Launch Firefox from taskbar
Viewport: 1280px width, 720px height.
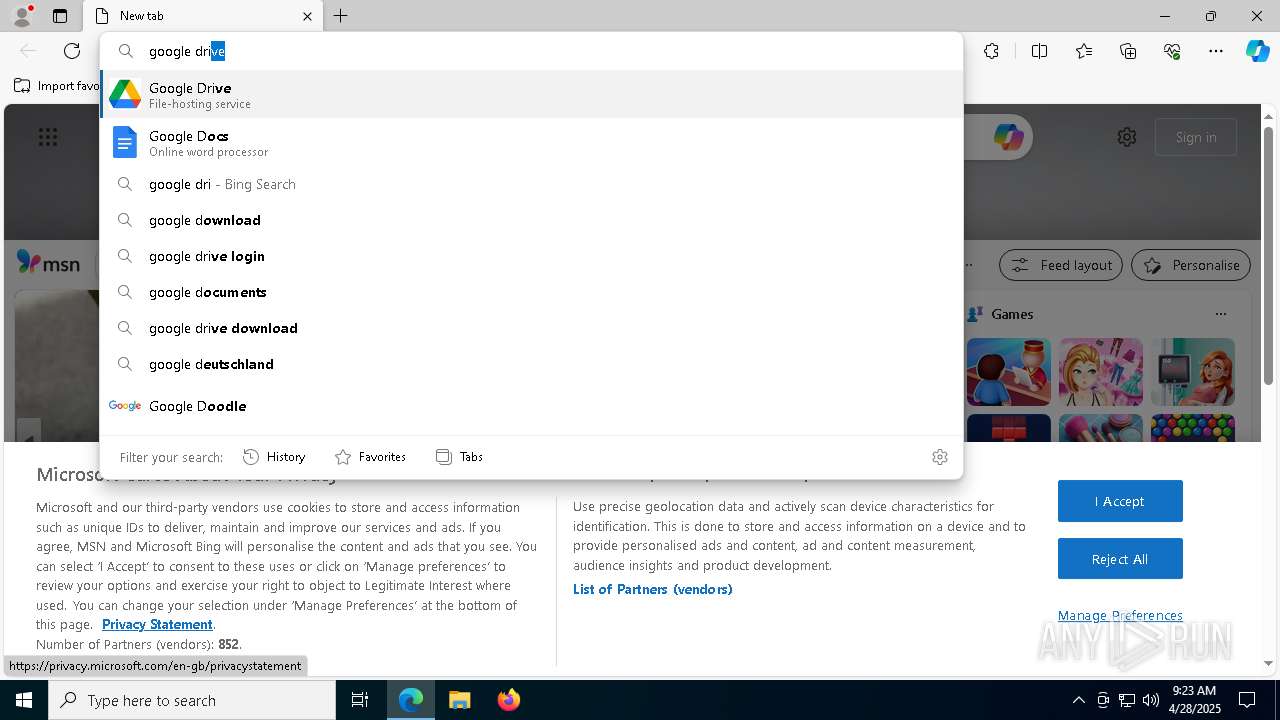point(508,700)
